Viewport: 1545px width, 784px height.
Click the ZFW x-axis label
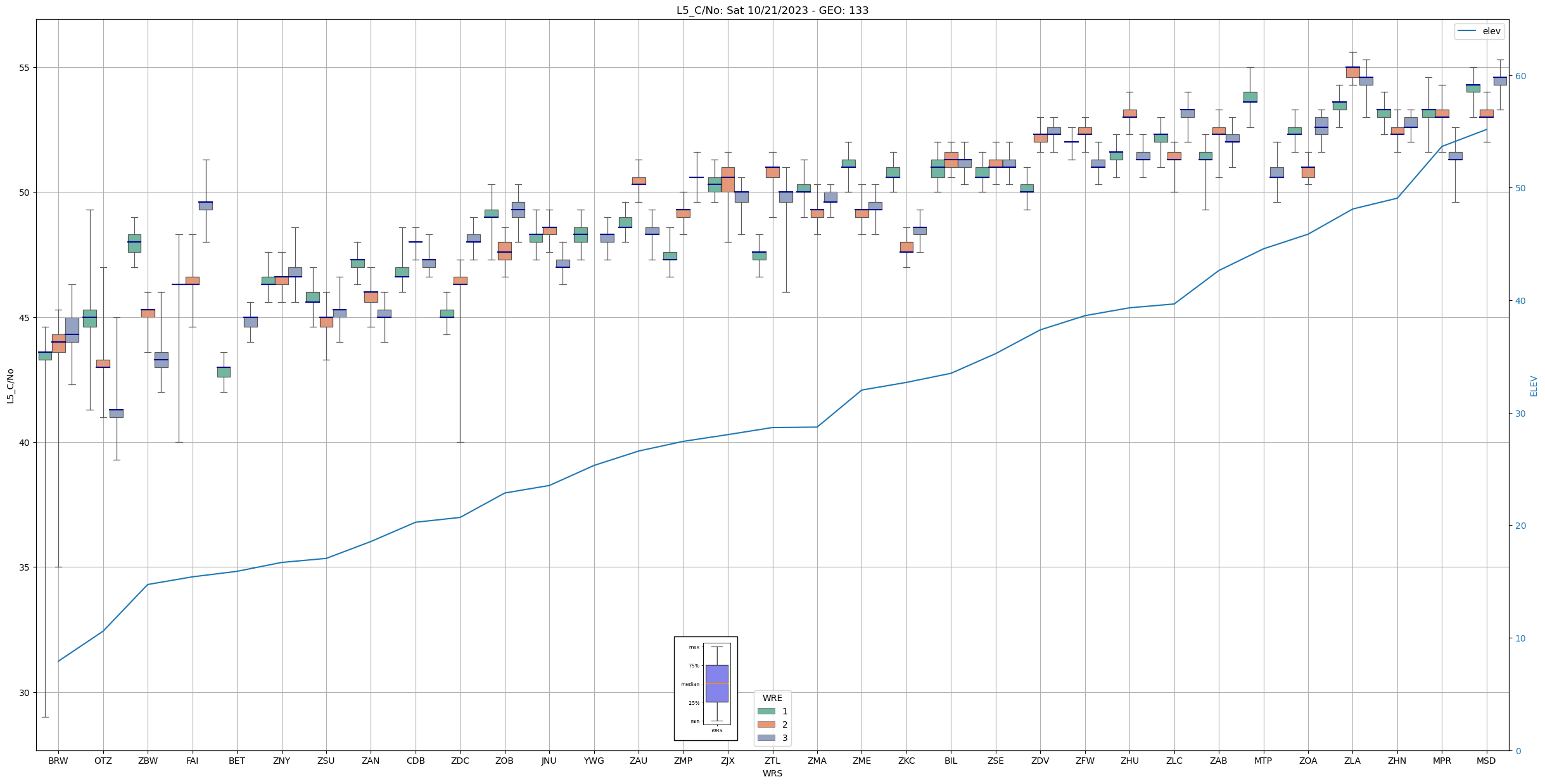[1085, 761]
